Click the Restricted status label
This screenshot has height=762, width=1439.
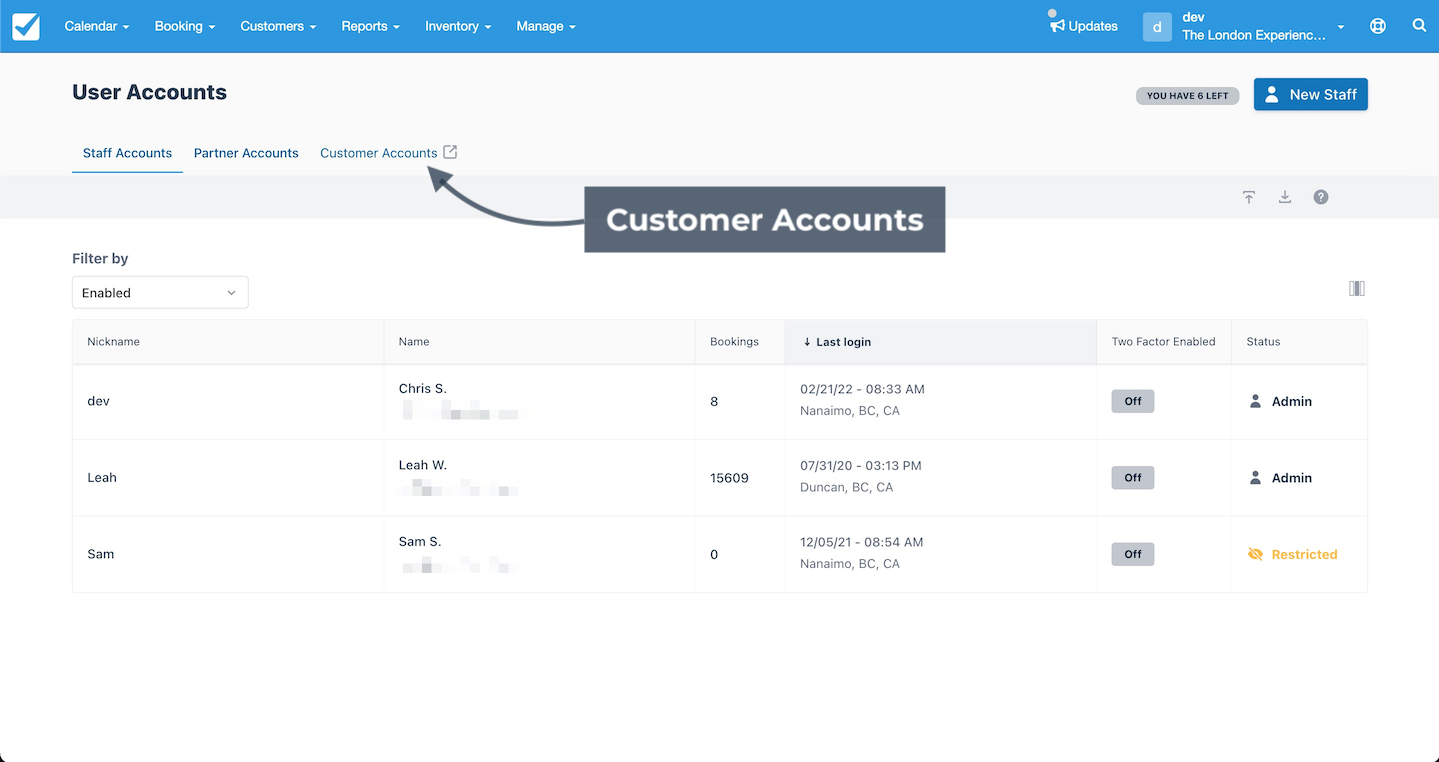click(x=1304, y=554)
